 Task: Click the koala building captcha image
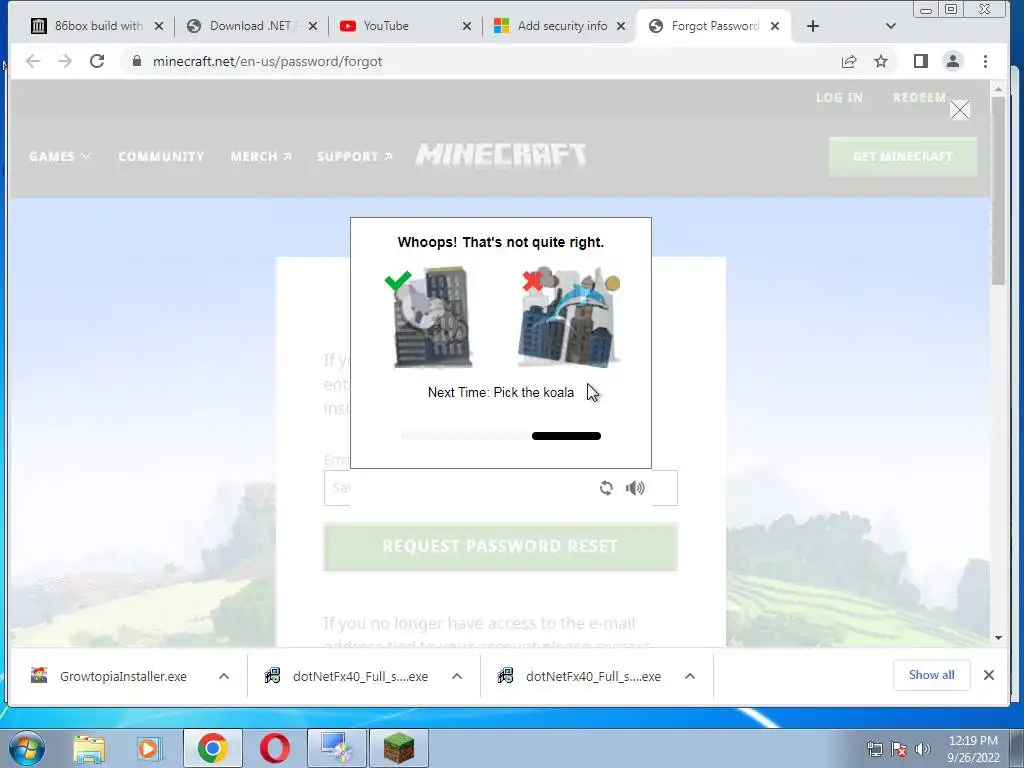(x=432, y=318)
